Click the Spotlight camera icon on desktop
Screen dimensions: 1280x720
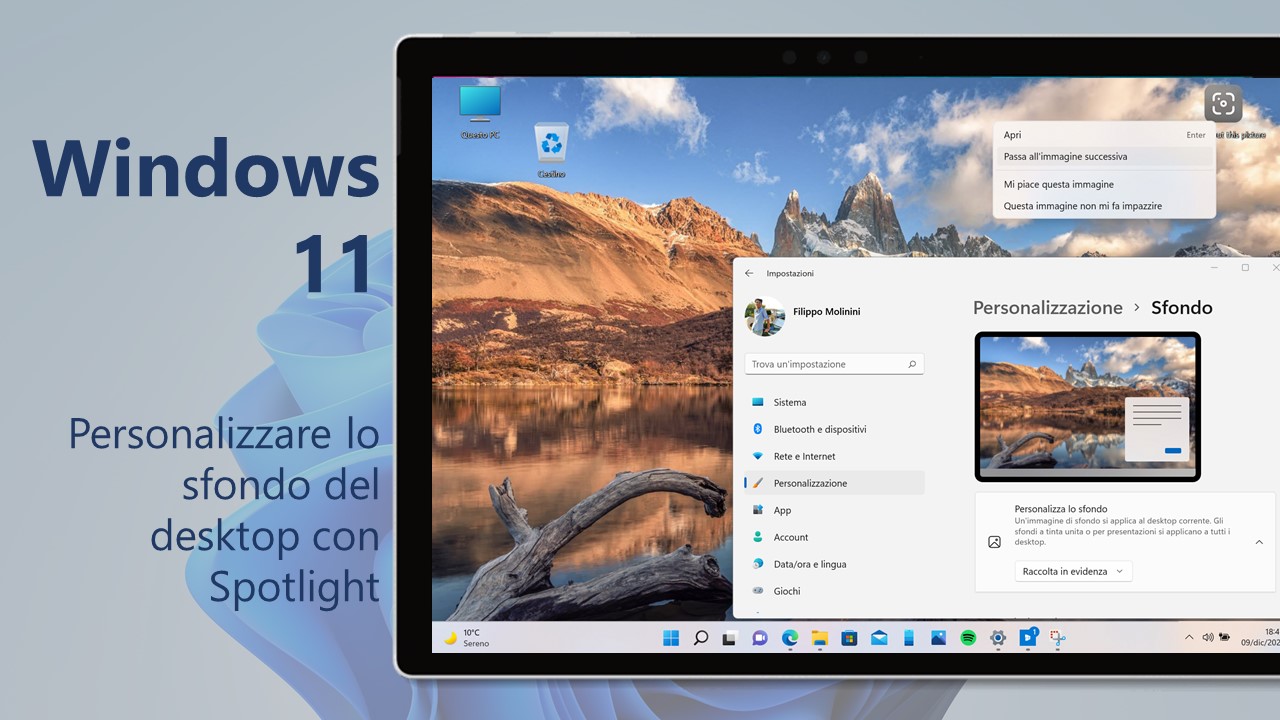pyautogui.click(x=1223, y=103)
